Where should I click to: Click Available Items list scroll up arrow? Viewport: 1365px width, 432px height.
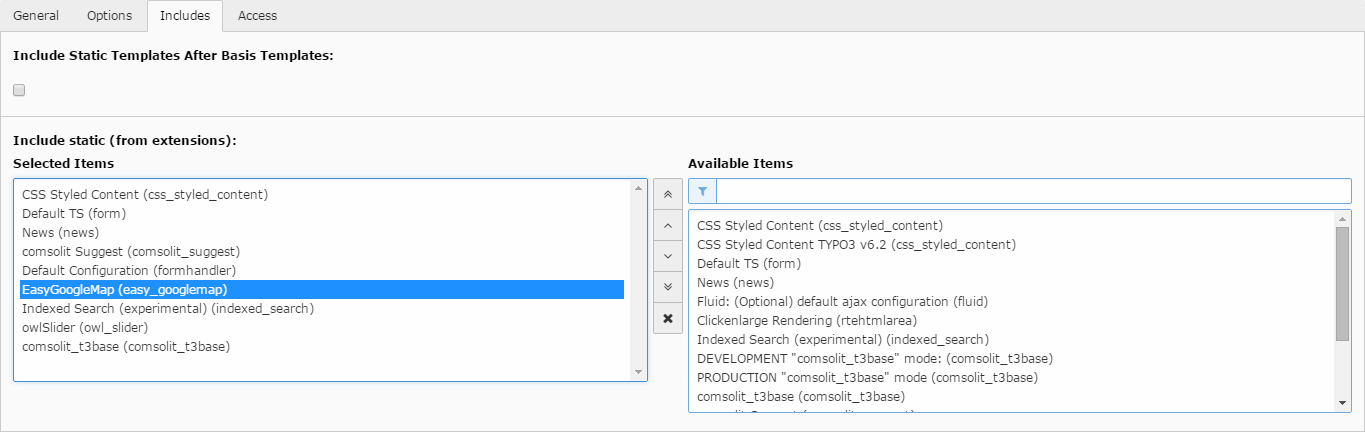(x=1342, y=218)
